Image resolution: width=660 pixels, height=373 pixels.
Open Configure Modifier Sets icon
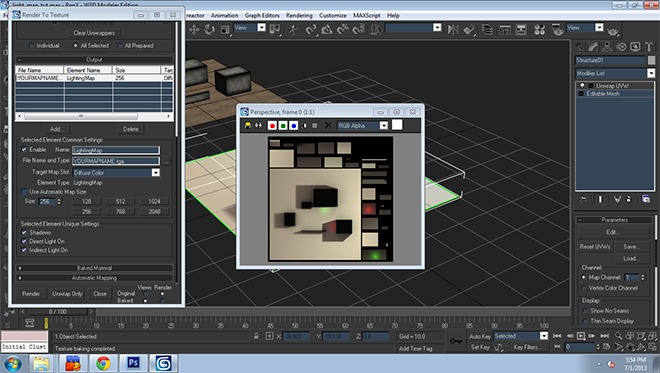[646, 199]
